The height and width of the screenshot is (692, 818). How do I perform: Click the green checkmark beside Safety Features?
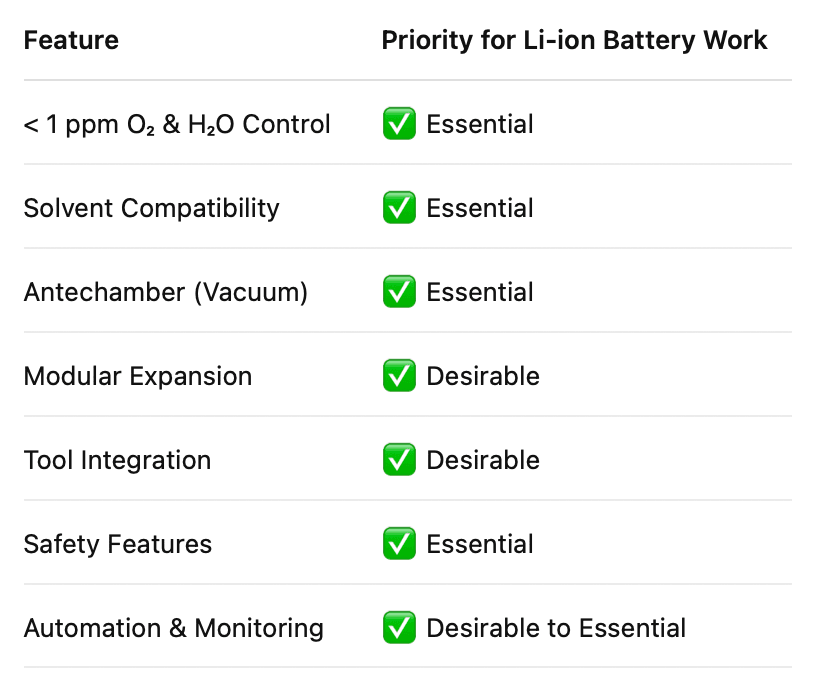pyautogui.click(x=399, y=544)
